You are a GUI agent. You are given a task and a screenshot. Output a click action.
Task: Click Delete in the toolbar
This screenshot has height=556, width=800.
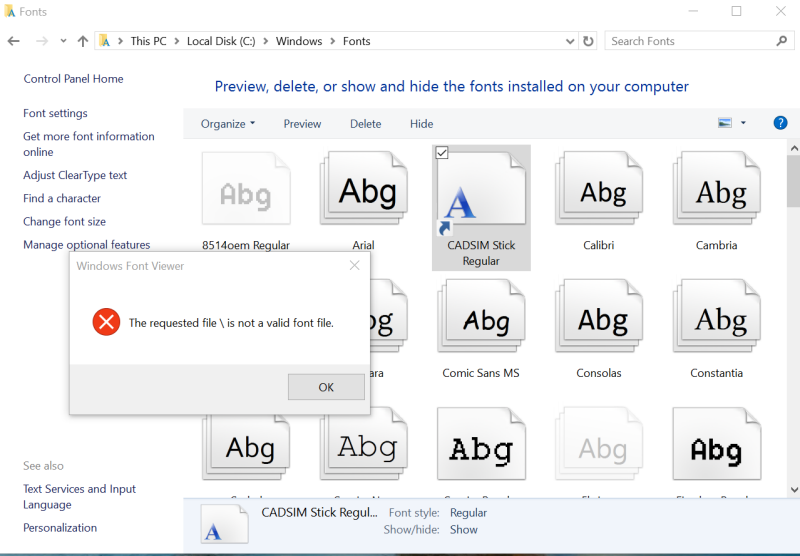(365, 124)
